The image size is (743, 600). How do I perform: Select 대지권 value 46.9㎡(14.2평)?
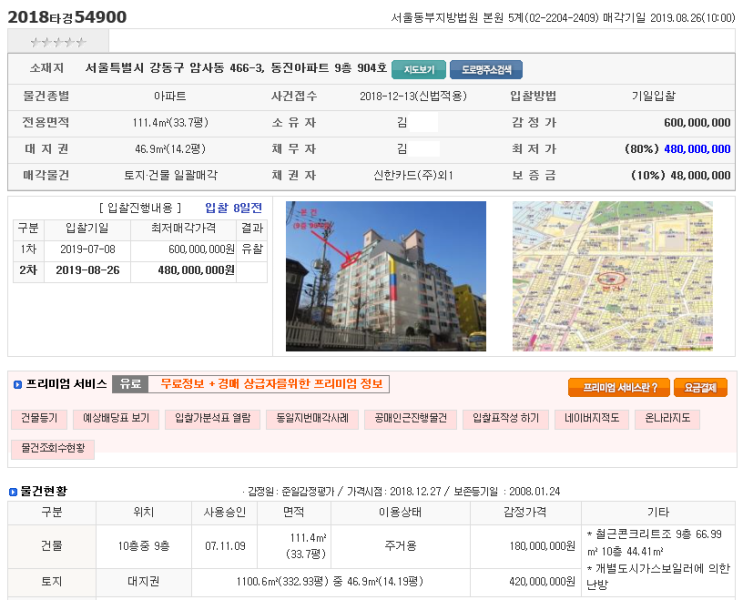(170, 149)
